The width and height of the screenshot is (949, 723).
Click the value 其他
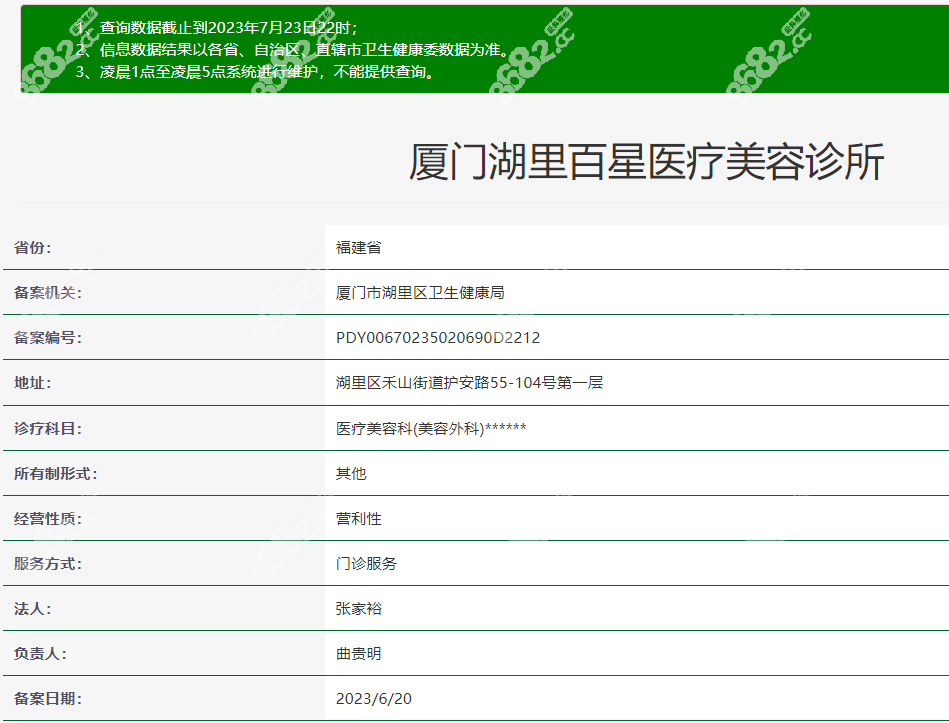[x=351, y=474]
